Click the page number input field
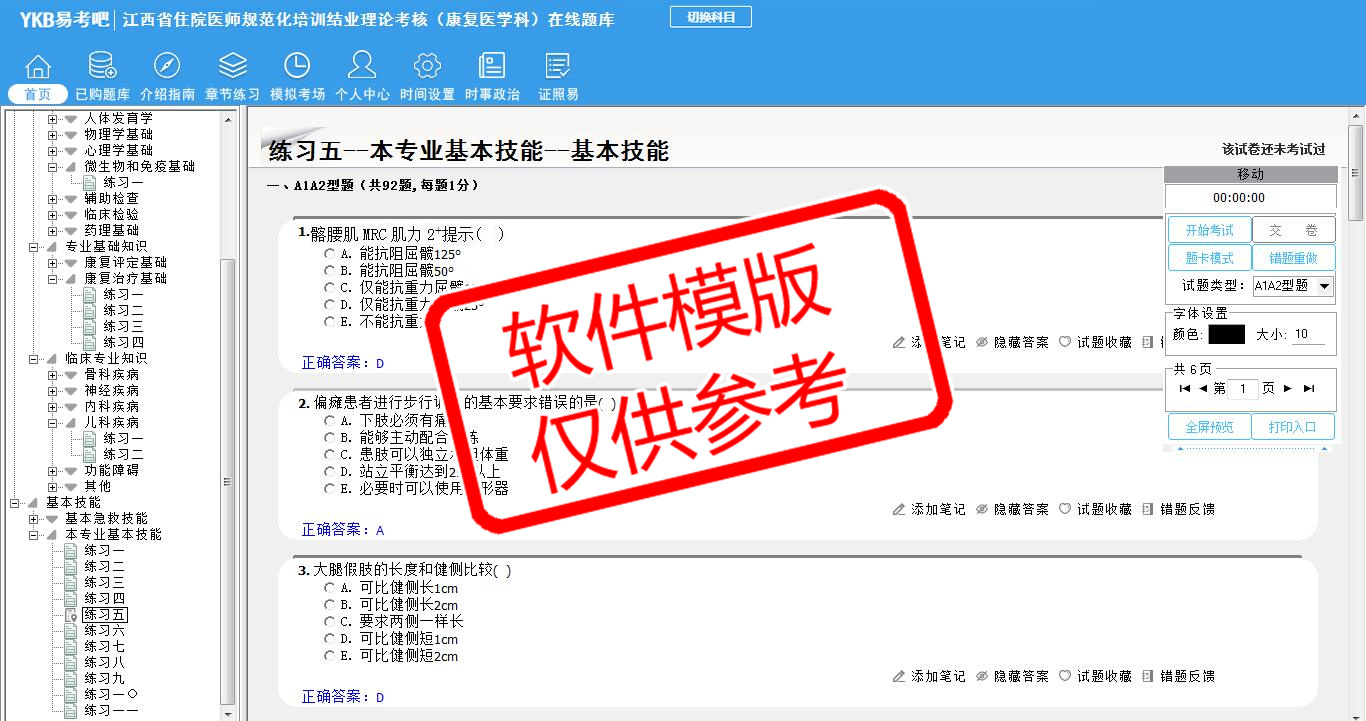 point(1242,389)
